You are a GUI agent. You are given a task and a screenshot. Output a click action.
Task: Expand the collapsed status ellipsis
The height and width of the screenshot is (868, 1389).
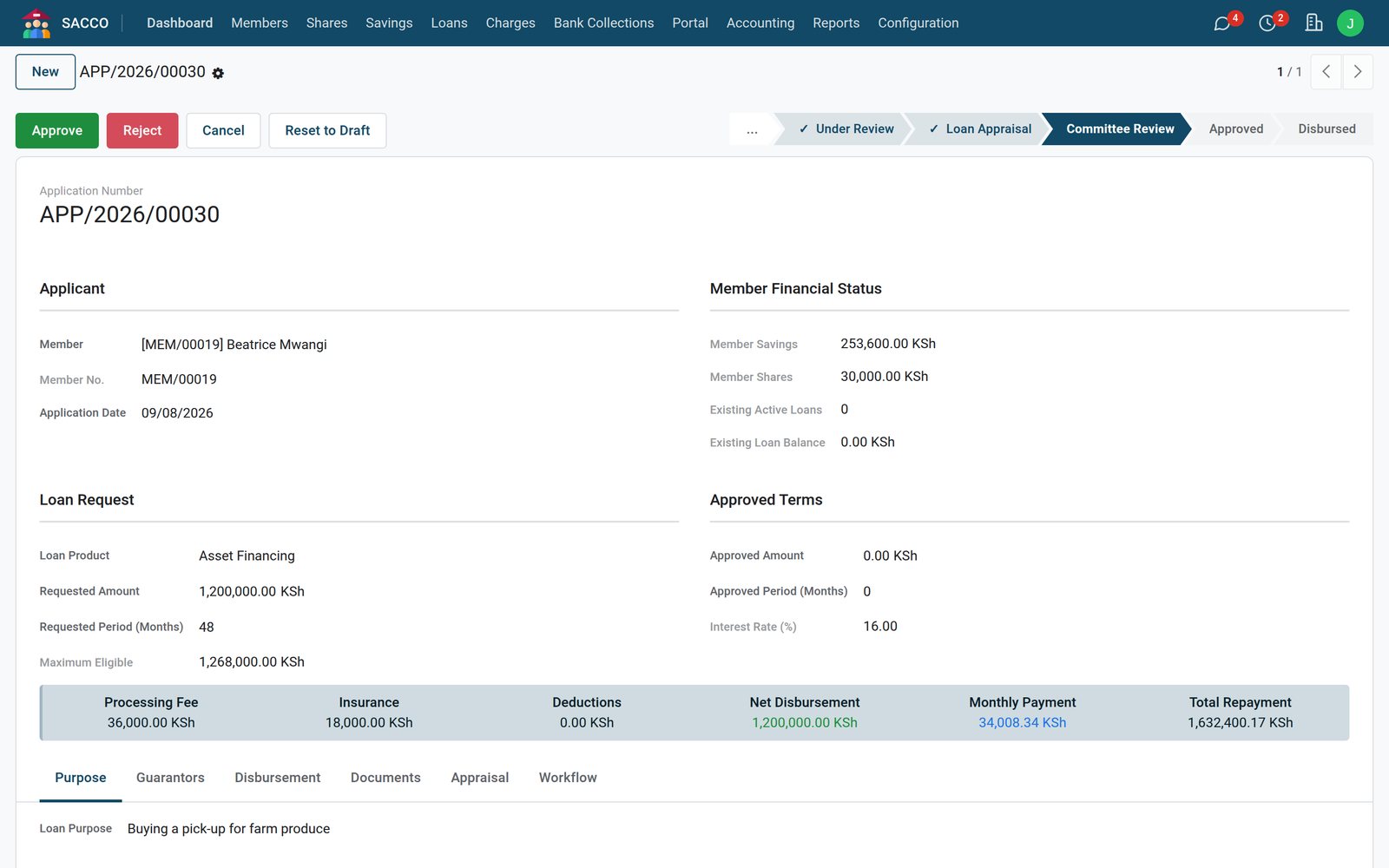(752, 129)
